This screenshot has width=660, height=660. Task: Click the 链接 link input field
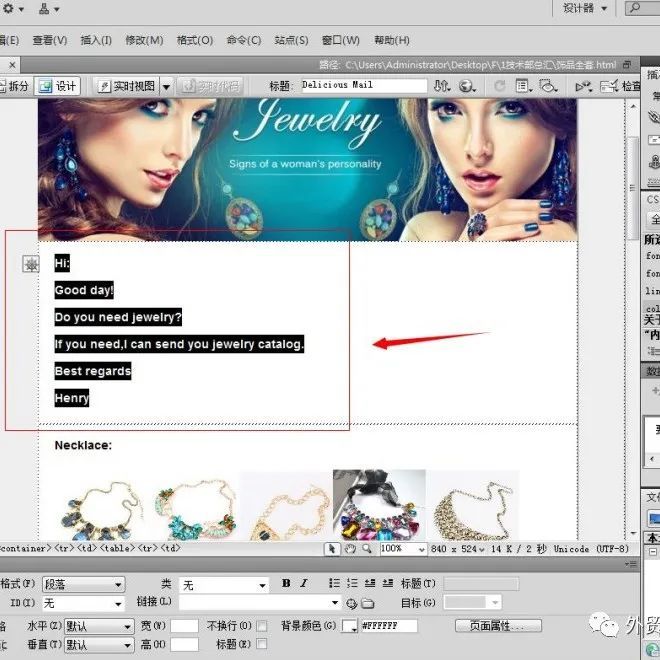click(255, 602)
